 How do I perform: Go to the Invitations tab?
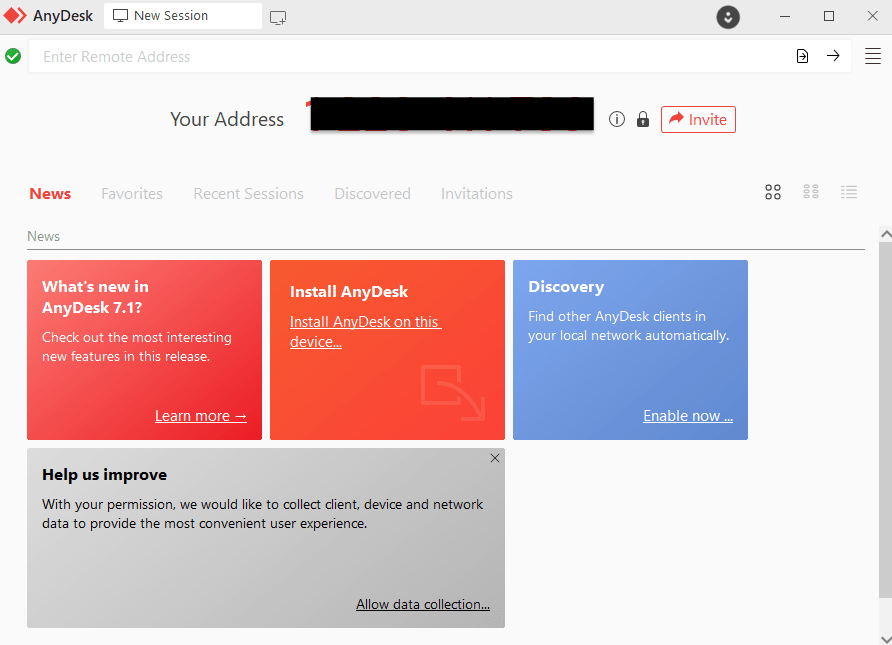[477, 193]
